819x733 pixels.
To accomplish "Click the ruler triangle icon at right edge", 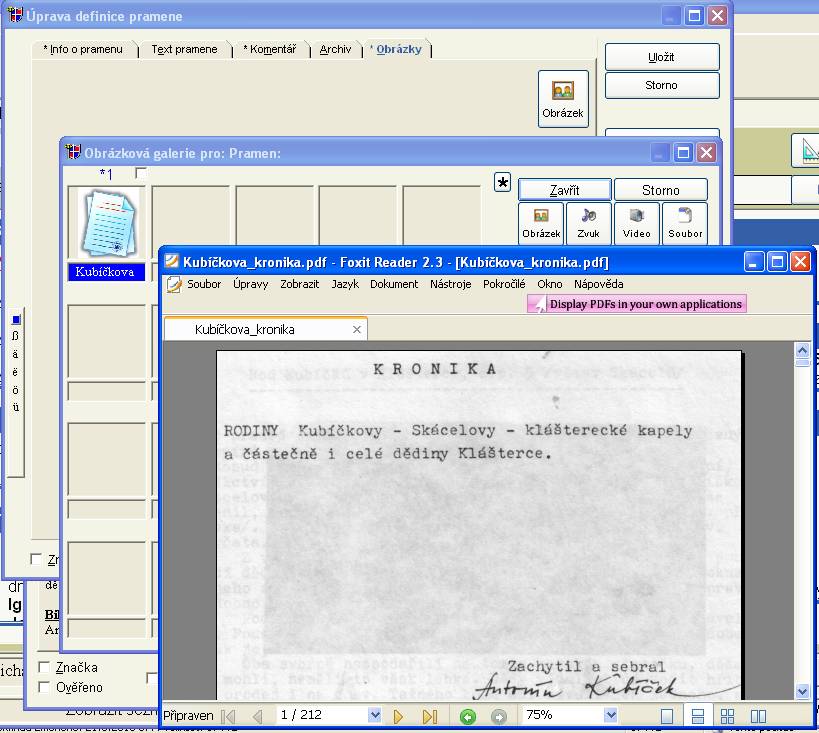I will point(807,151).
